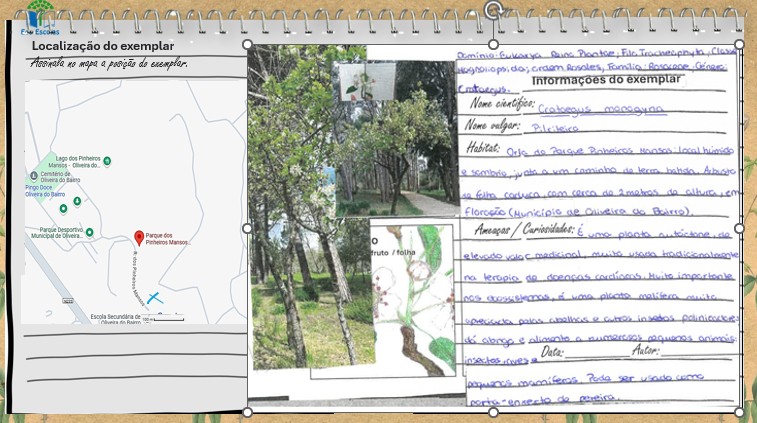Select the top-left corner sizing handle

[x=247, y=44]
